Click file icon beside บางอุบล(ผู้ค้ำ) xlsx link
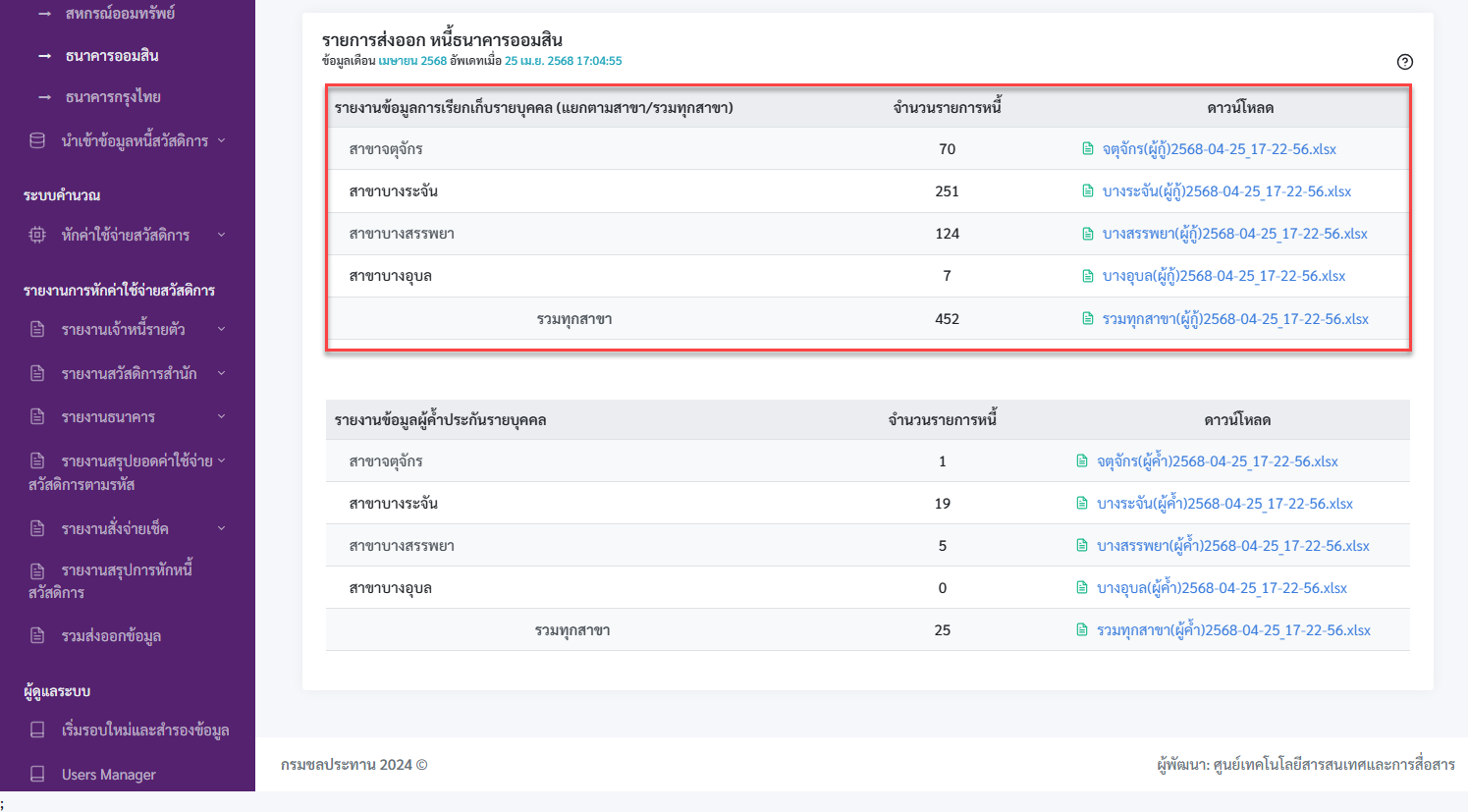 pyautogui.click(x=1082, y=588)
